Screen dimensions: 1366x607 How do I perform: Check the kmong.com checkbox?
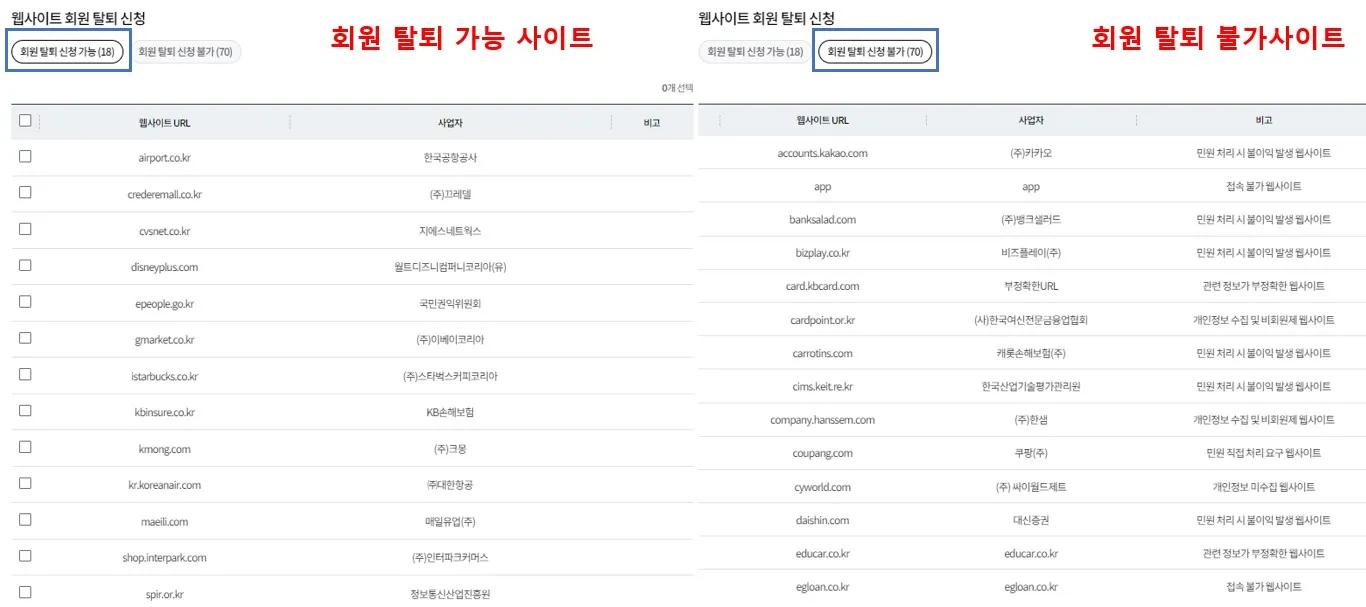(x=25, y=449)
